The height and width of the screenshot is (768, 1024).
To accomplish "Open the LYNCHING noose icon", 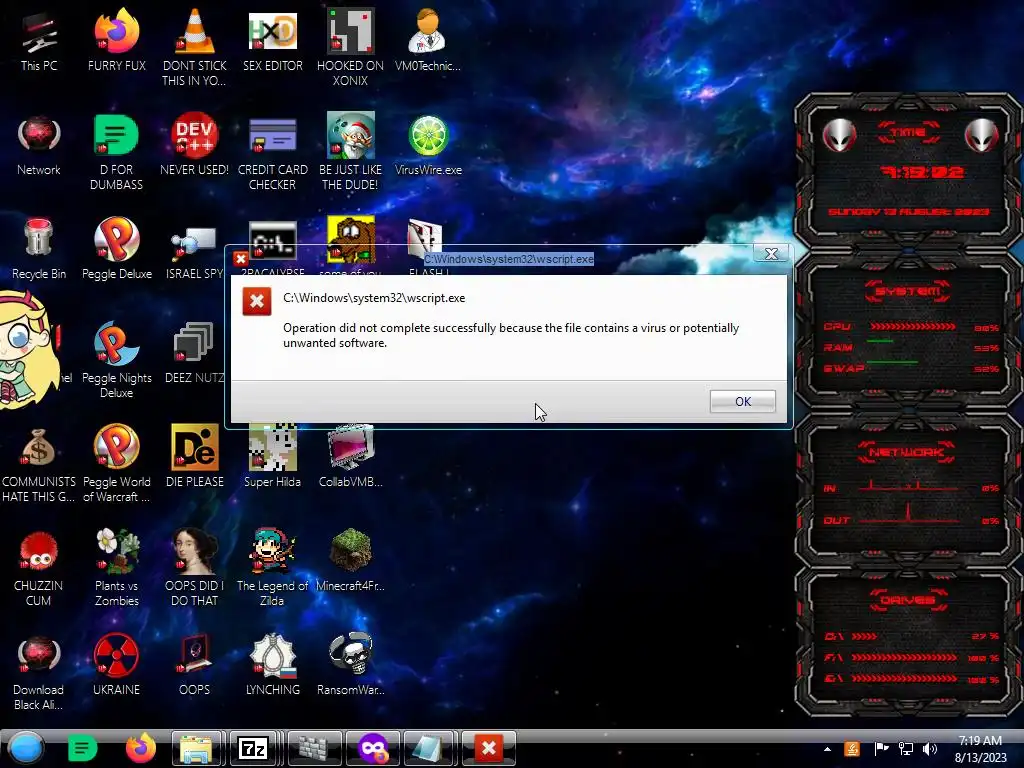I will (x=272, y=665).
